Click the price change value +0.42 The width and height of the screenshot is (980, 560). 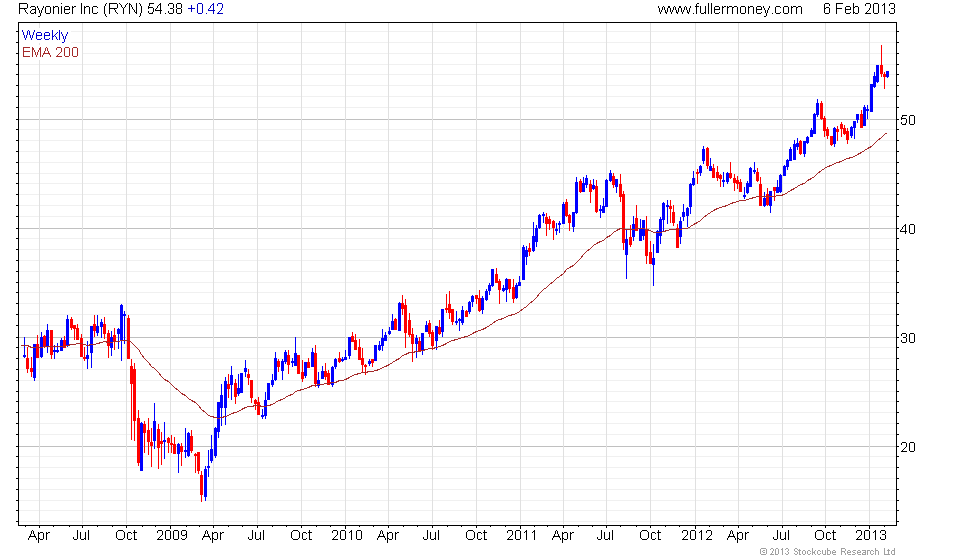click(x=206, y=9)
